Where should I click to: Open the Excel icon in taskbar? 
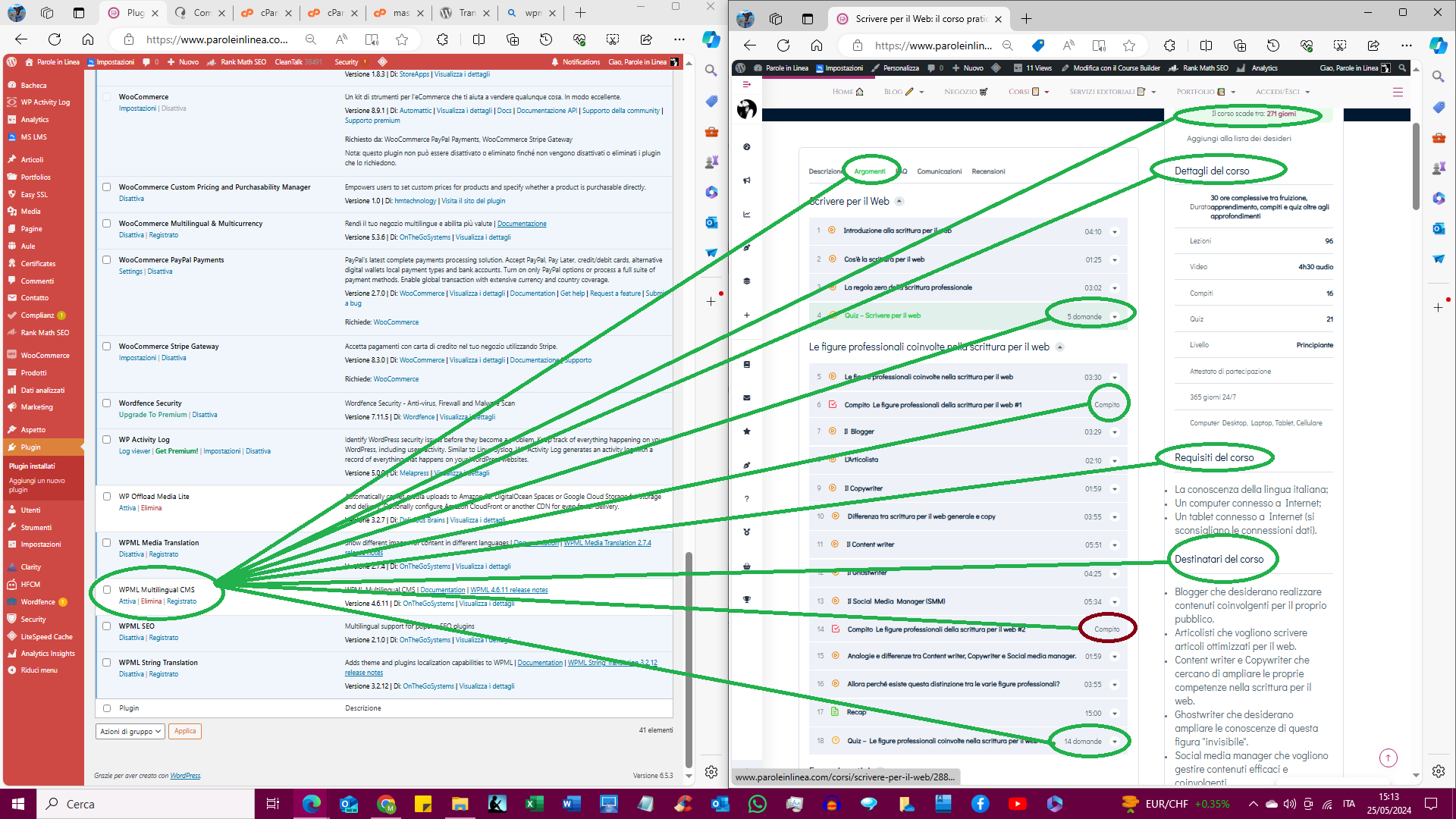coord(535,804)
